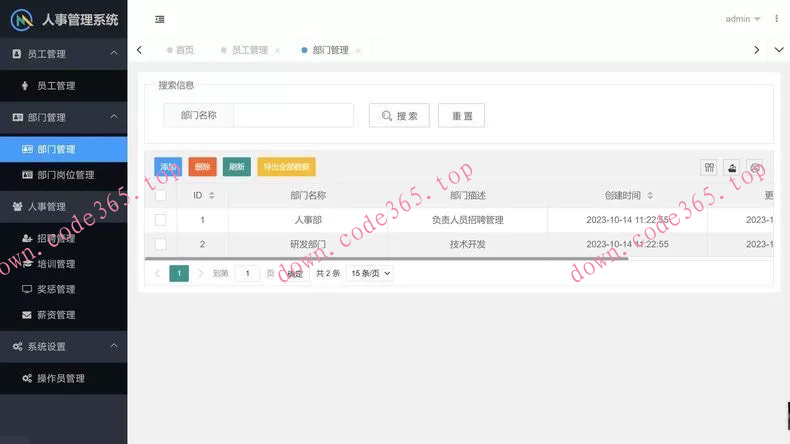
Task: Close the 员工管理 tab
Action: [278, 50]
